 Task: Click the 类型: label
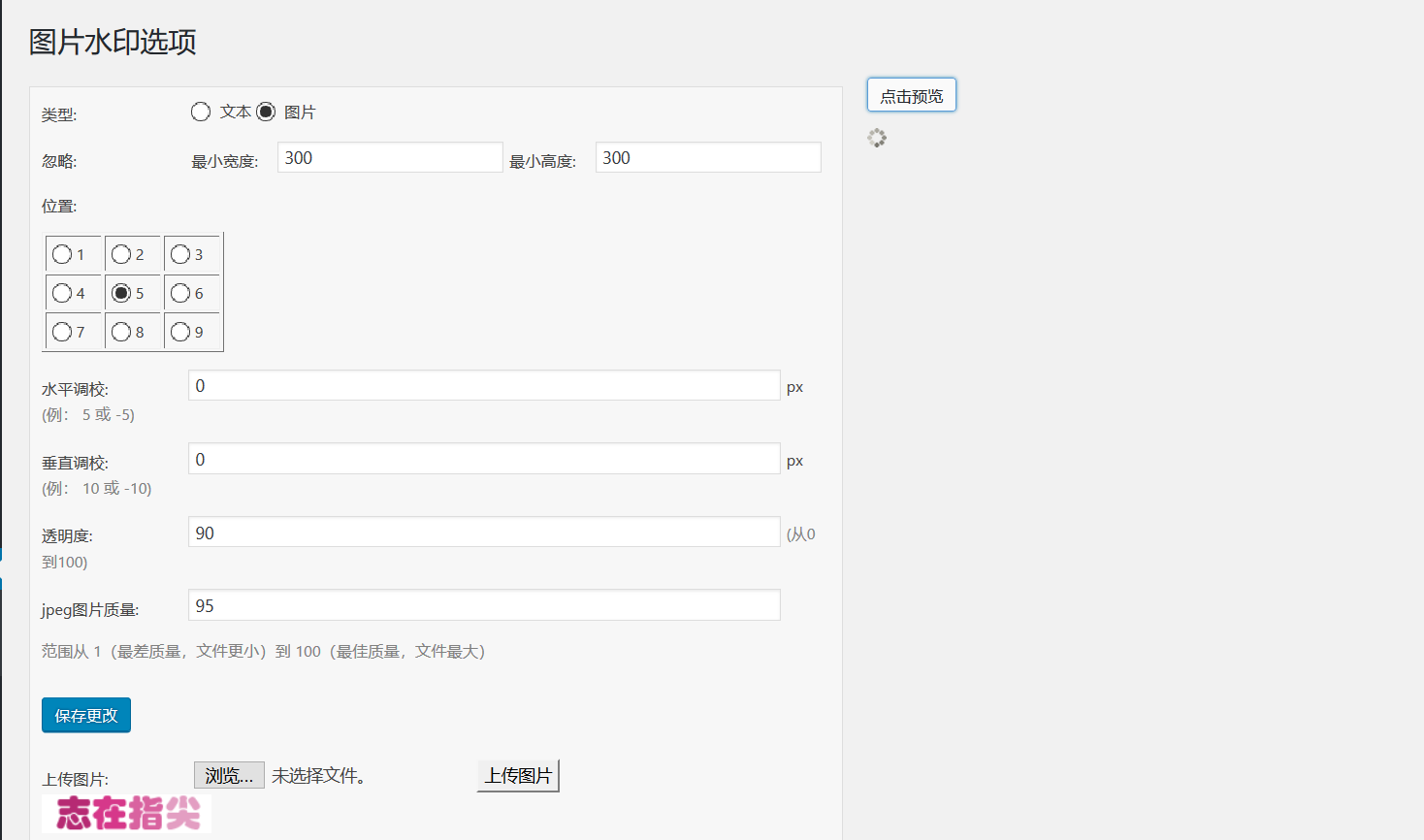(x=59, y=114)
